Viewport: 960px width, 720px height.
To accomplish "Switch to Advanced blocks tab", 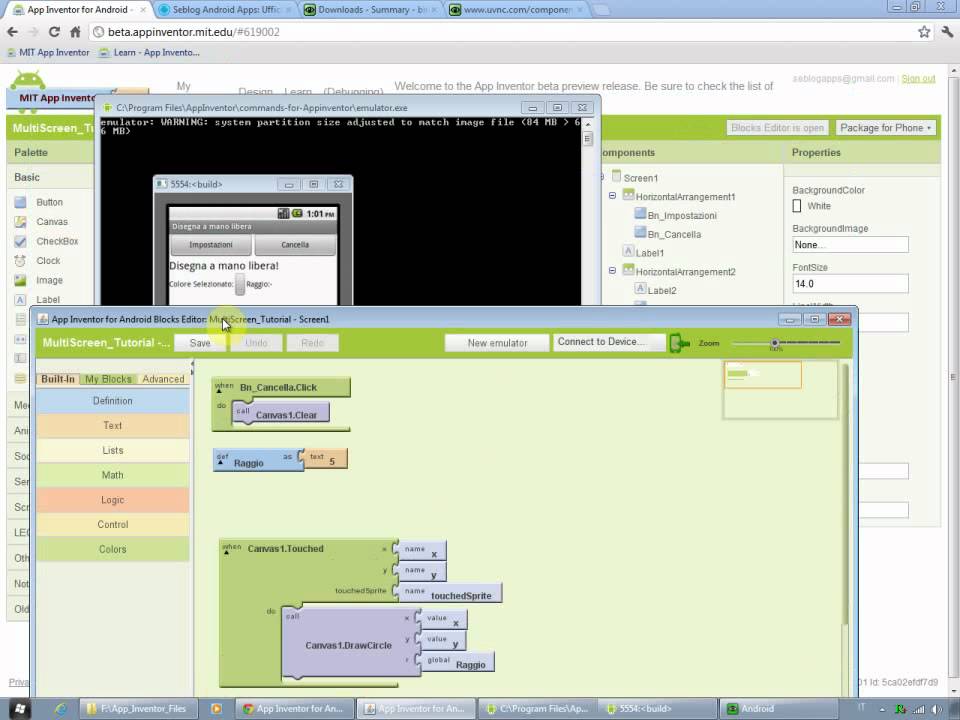I will [163, 379].
